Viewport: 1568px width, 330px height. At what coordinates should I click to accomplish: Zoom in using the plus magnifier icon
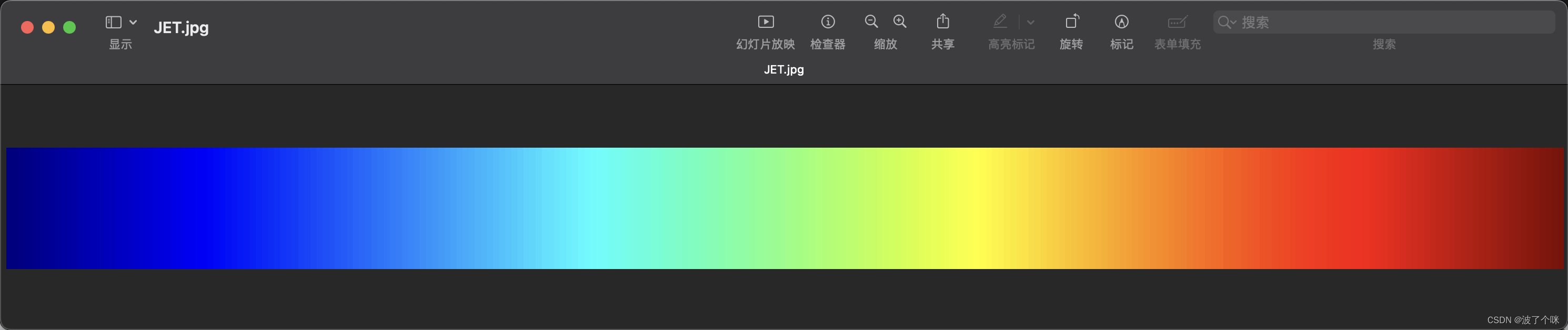pyautogui.click(x=900, y=21)
